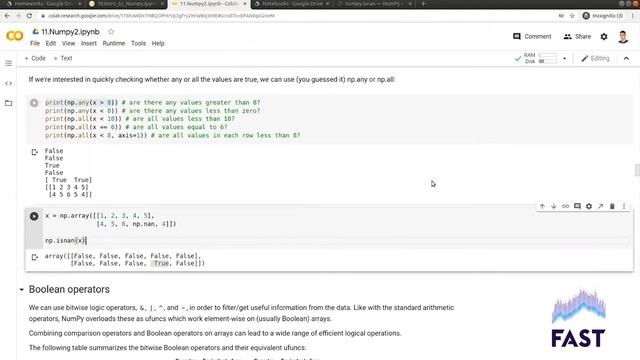This screenshot has width=640, height=360.
Task: Clear output of the np.any cell
Action: point(35,152)
